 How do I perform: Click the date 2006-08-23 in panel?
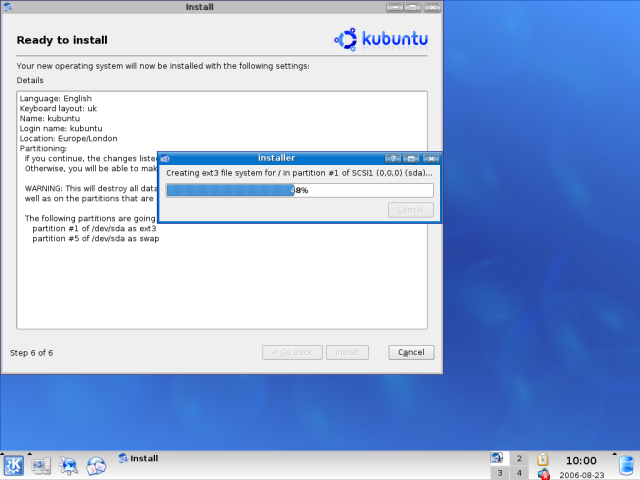click(x=582, y=475)
